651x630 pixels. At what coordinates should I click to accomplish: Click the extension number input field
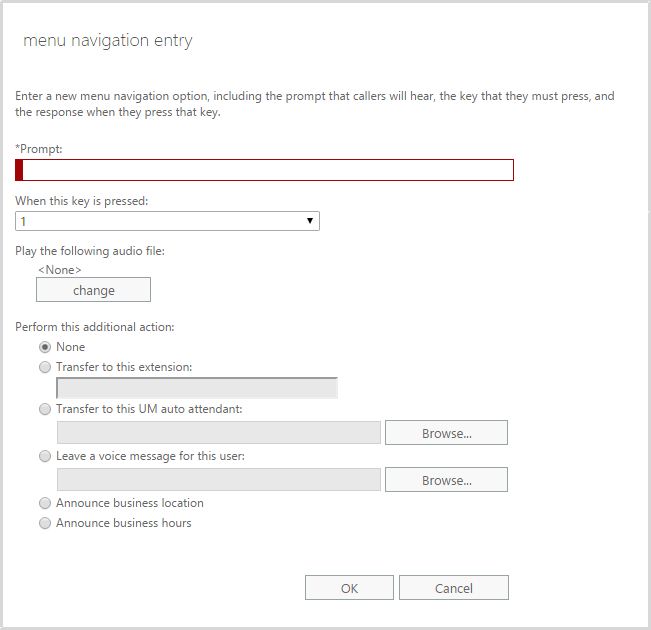pyautogui.click(x=197, y=388)
